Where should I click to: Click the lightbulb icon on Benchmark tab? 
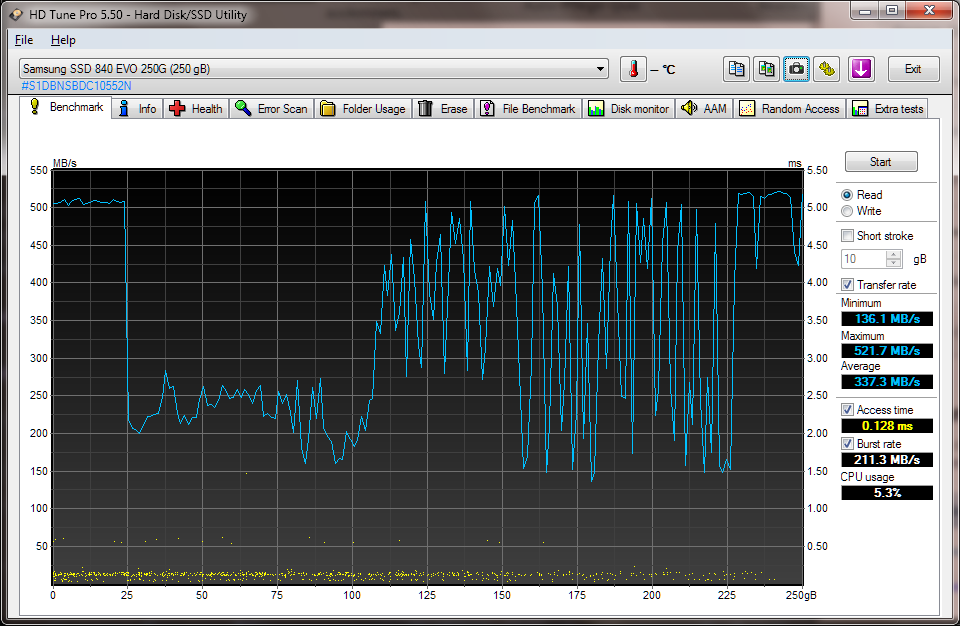(x=35, y=107)
